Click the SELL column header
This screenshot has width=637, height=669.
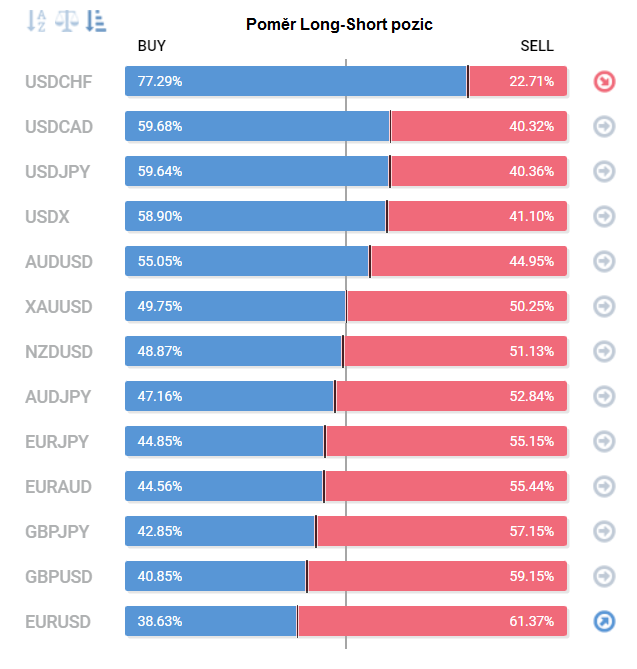coord(537,45)
